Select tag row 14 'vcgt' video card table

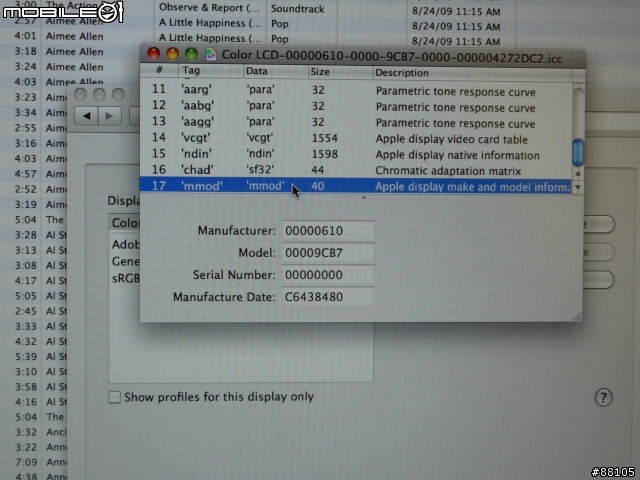tap(356, 138)
